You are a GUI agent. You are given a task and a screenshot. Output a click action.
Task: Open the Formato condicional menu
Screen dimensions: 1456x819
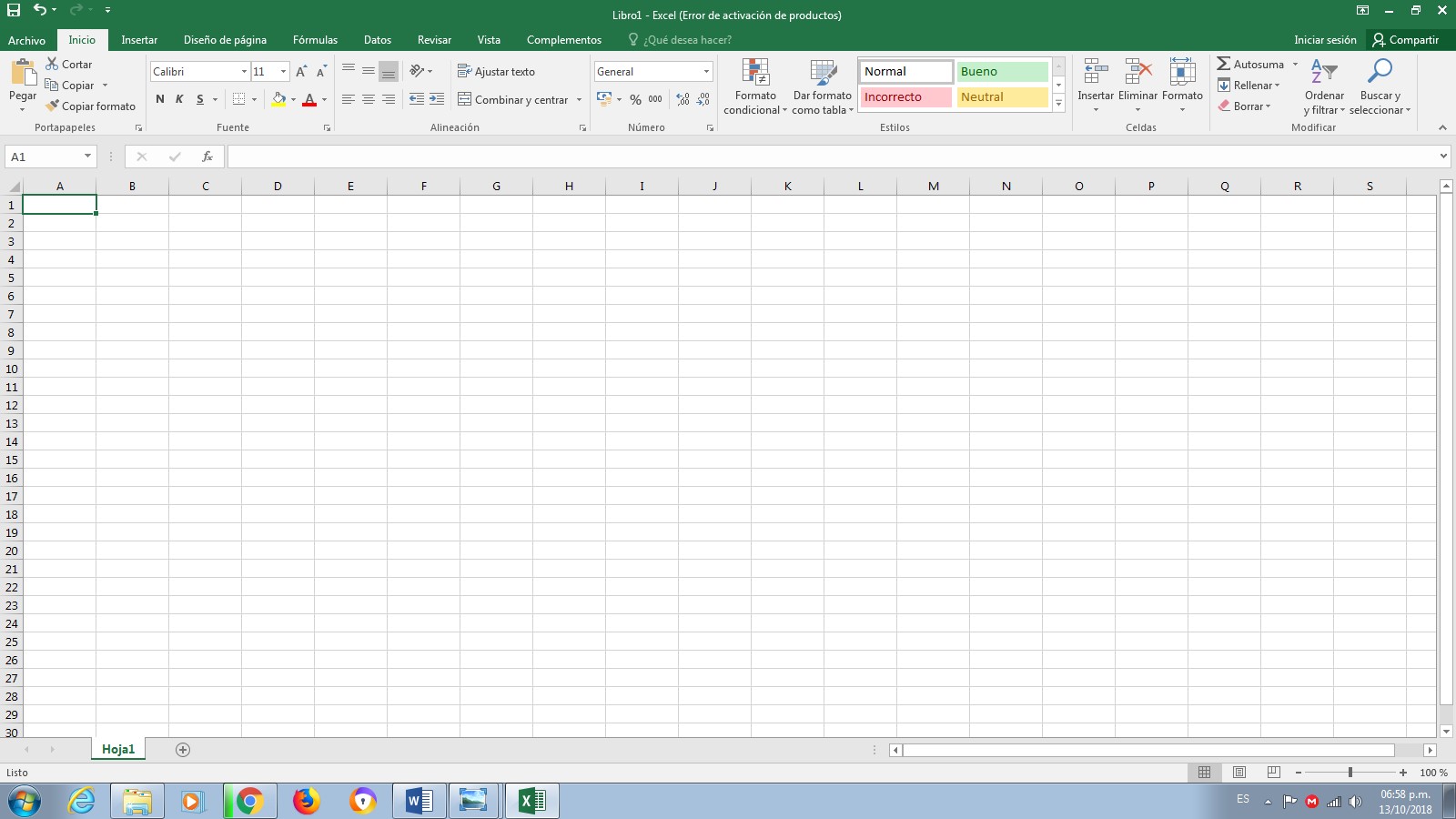point(755,86)
